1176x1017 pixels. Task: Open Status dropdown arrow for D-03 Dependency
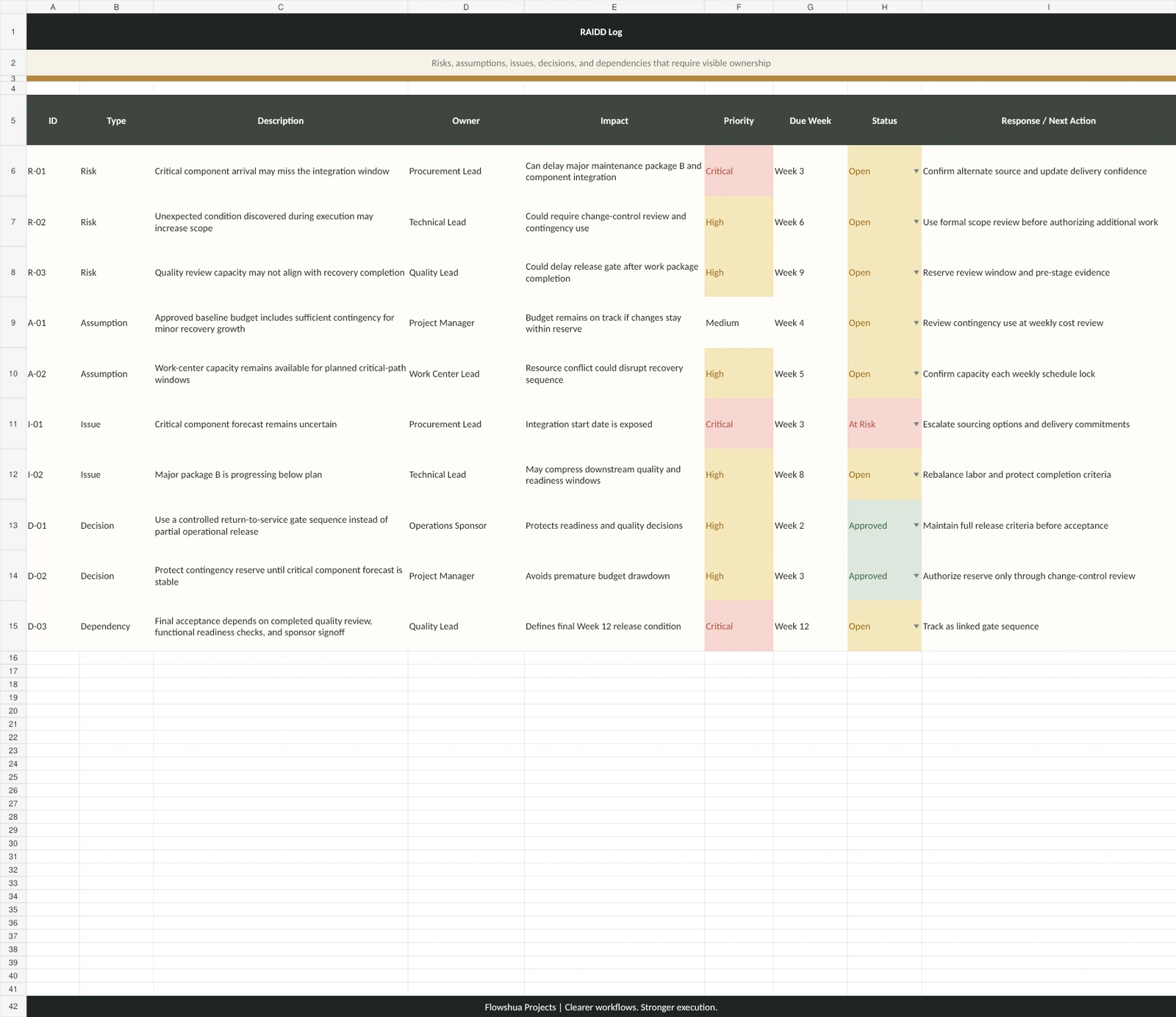pos(916,627)
